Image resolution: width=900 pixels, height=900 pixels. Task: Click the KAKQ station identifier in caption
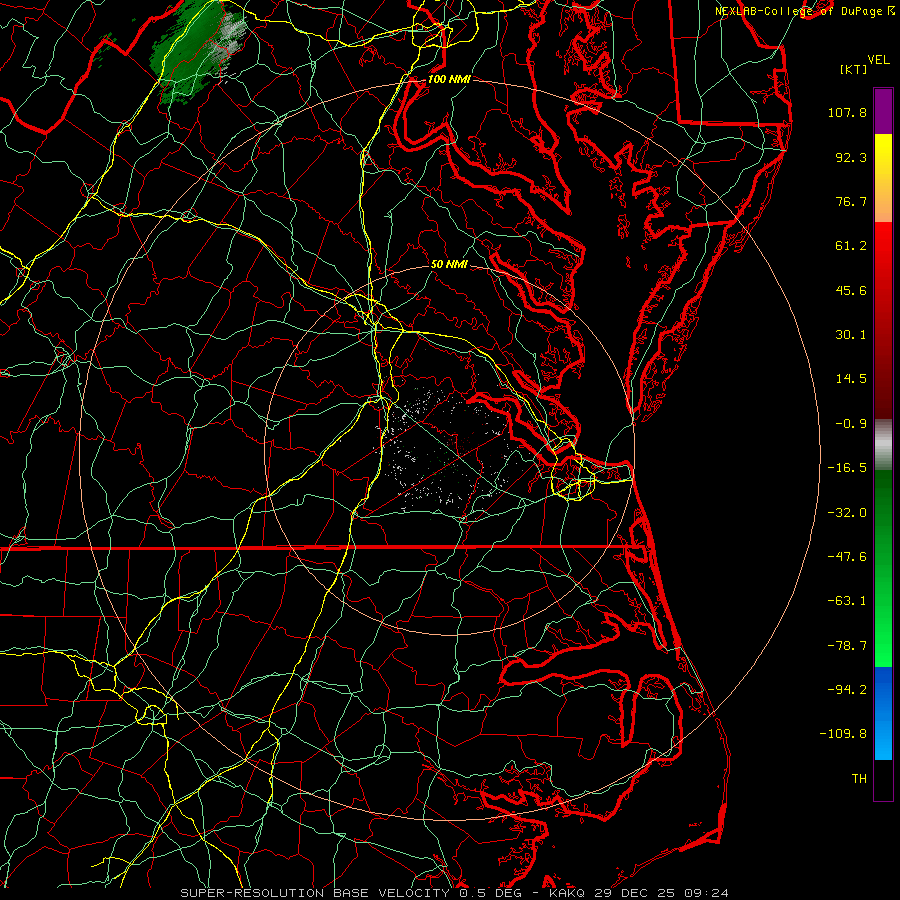(567, 893)
